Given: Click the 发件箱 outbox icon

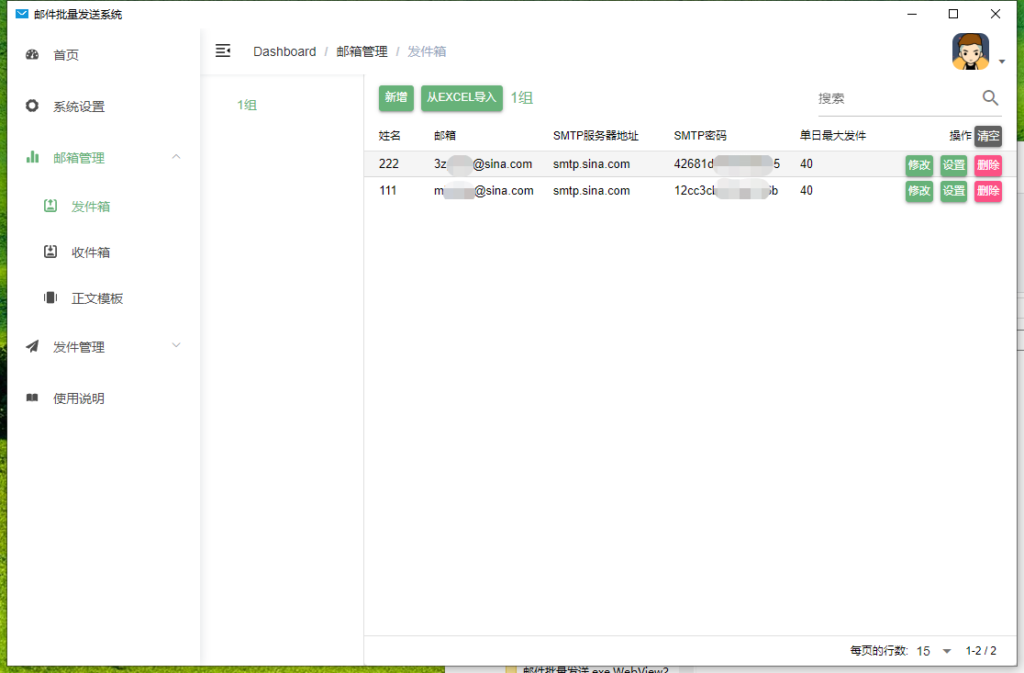Looking at the screenshot, I should (x=50, y=206).
